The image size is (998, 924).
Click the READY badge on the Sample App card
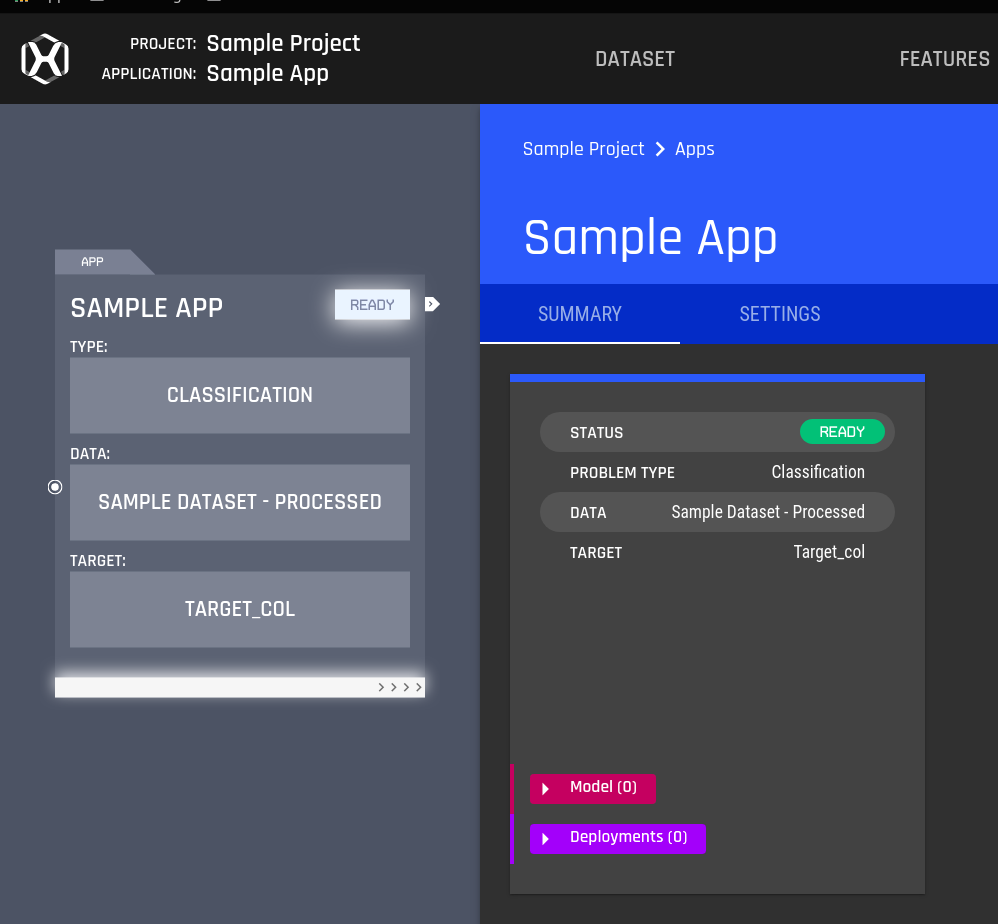click(x=372, y=304)
